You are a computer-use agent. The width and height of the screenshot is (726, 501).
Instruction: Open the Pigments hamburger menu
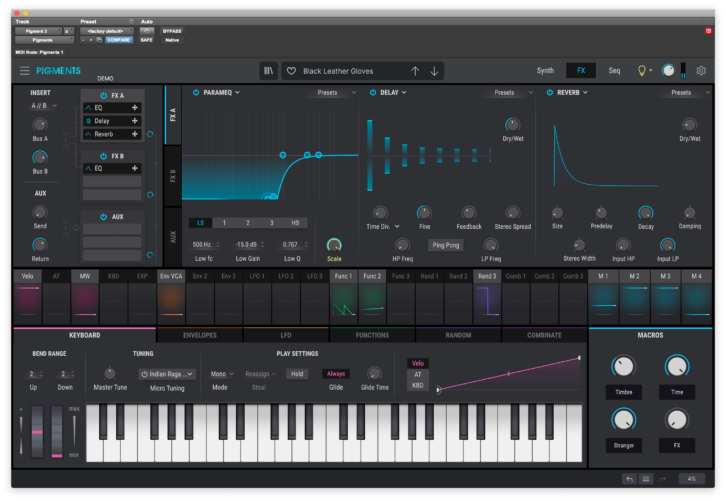click(25, 71)
